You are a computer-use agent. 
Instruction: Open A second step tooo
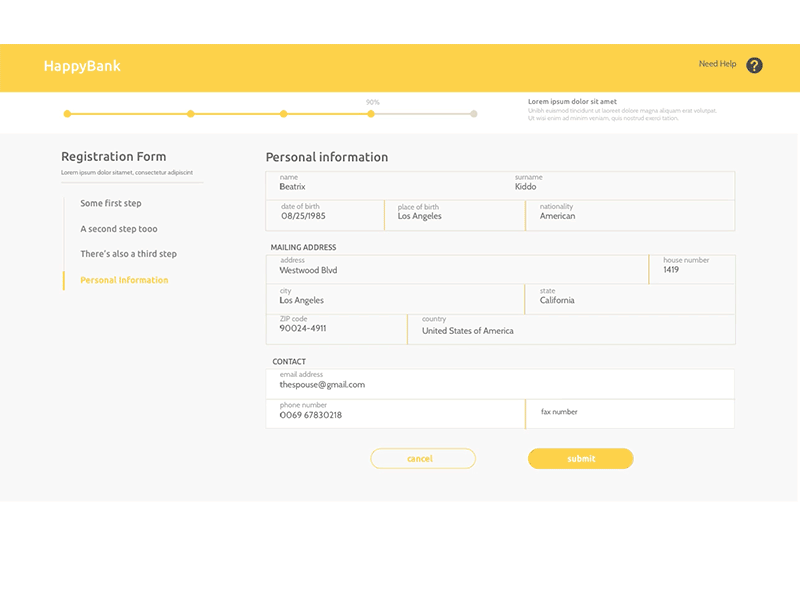119,229
